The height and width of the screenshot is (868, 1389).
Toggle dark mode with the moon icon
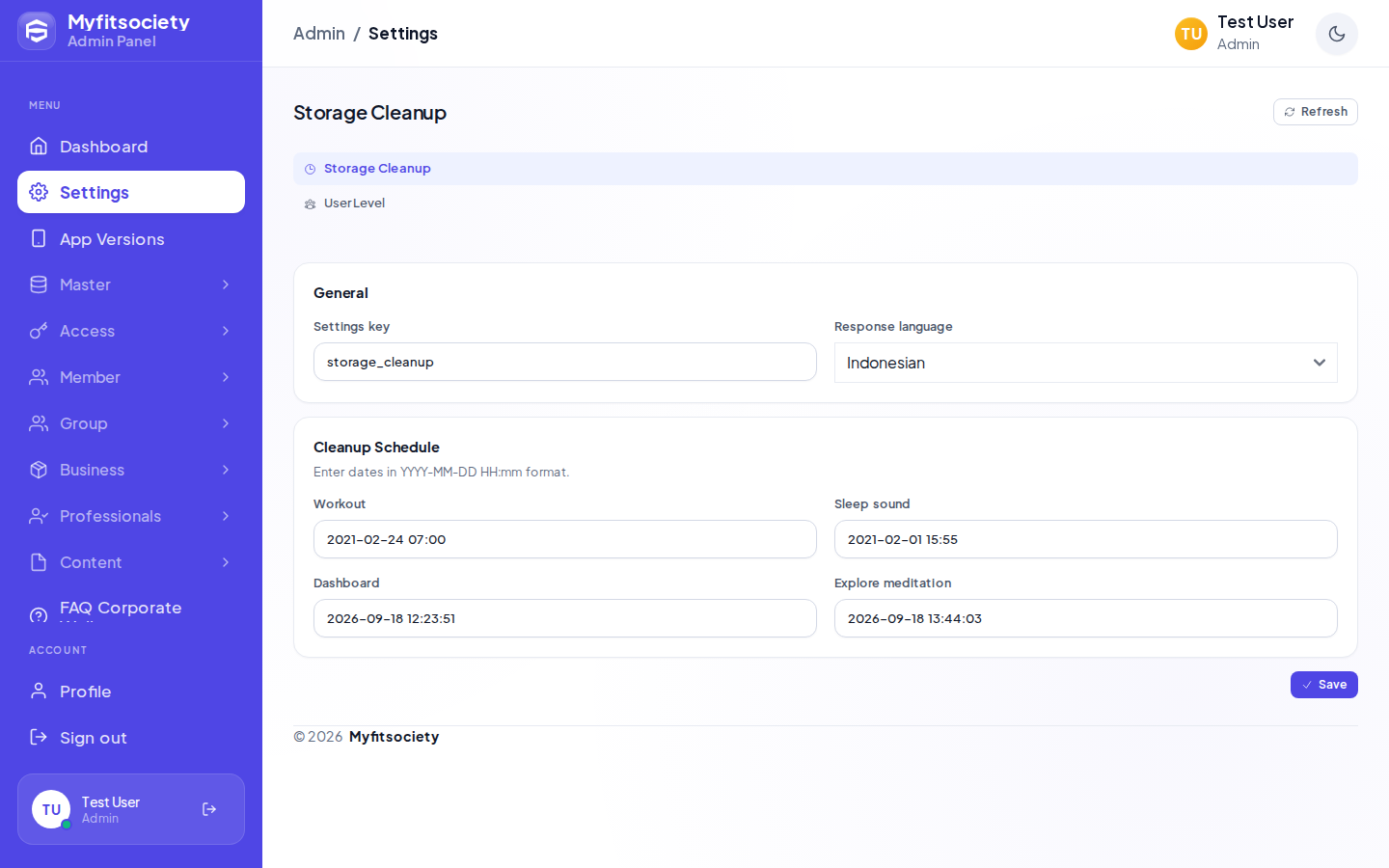pyautogui.click(x=1336, y=34)
